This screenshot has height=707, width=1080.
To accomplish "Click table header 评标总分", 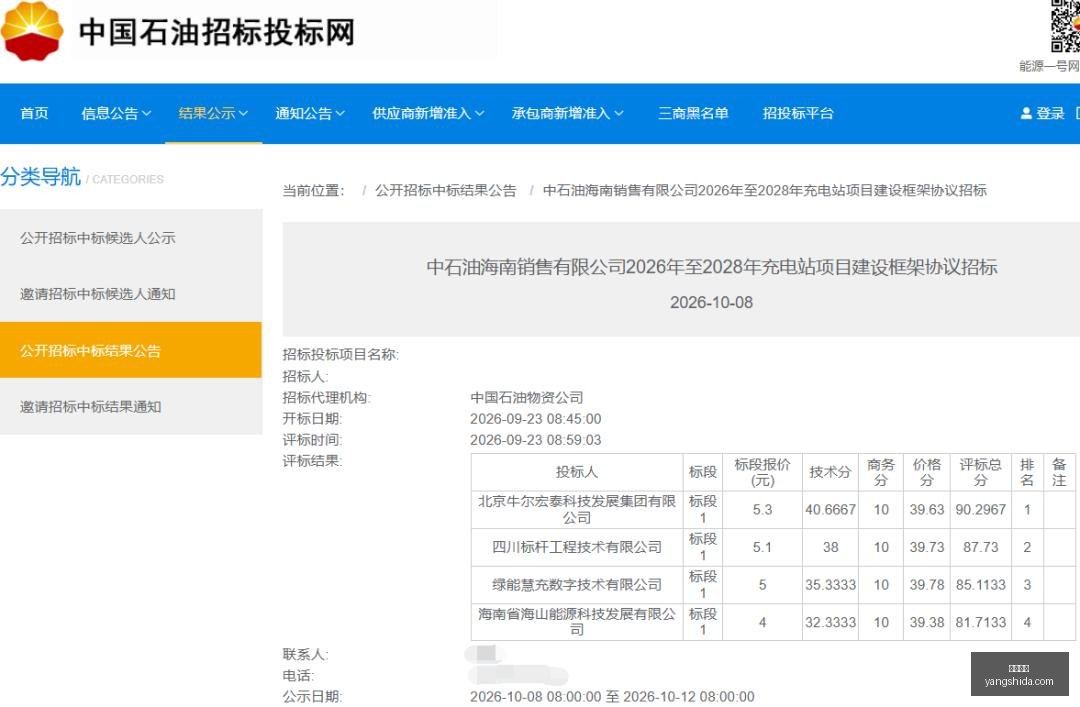I will 980,472.
